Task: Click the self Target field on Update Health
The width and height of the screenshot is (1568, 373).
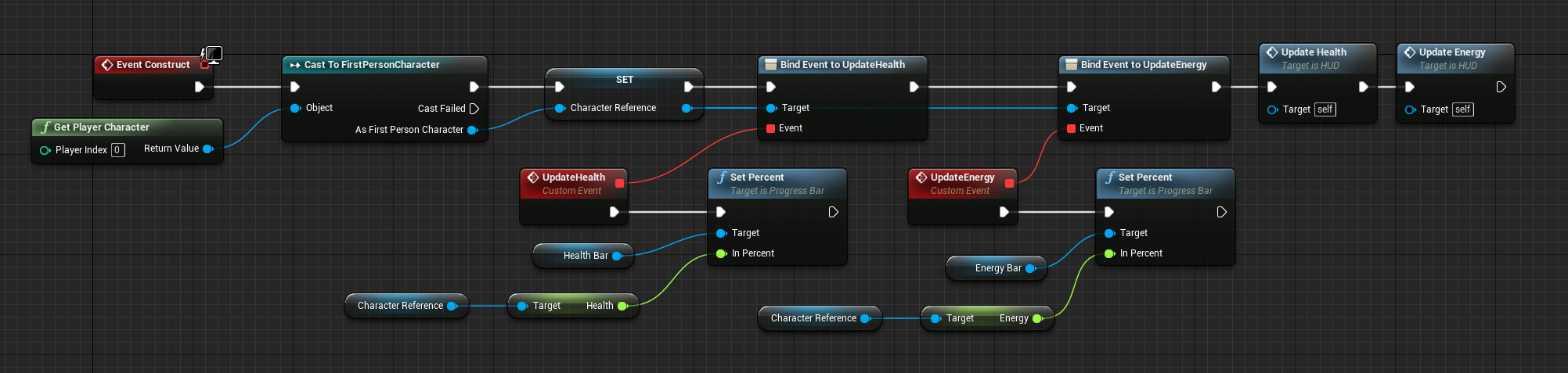Action: (x=1325, y=109)
